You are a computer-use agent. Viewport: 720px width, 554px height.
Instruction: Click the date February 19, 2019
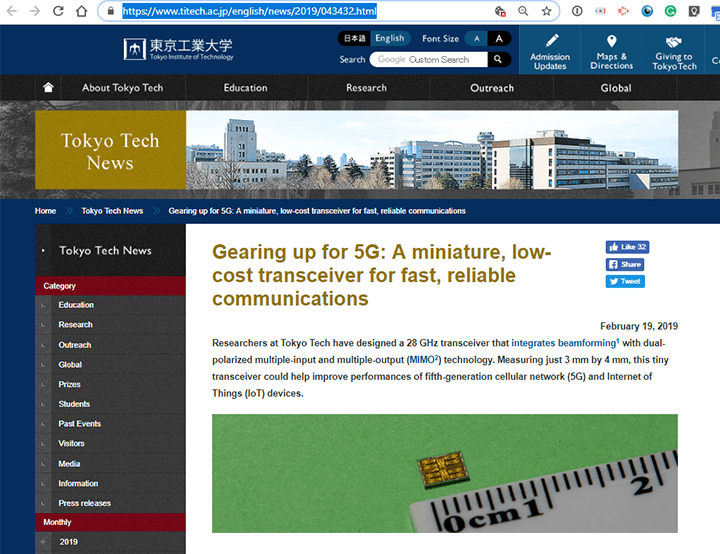coord(639,326)
